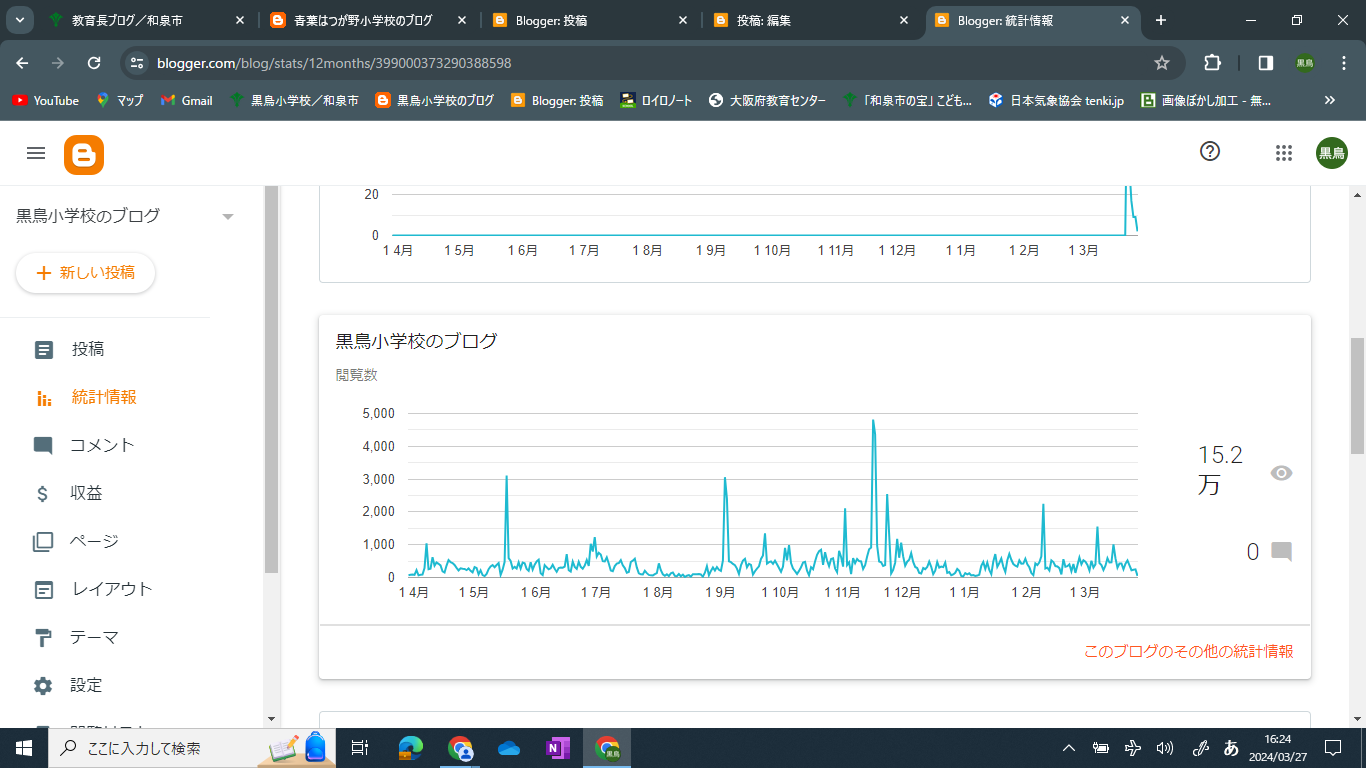Show hidden system tray icons chevron

1069,747
